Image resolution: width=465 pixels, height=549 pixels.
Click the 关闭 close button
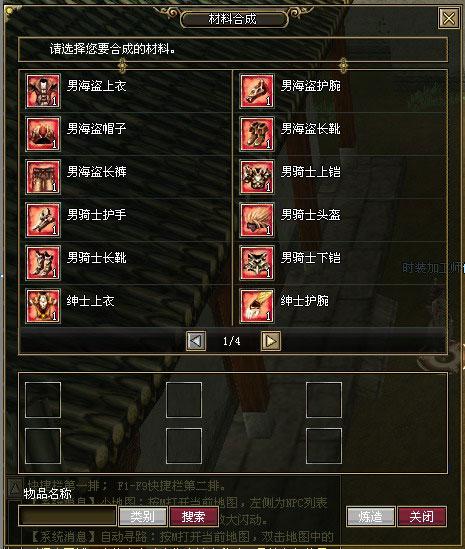422,516
